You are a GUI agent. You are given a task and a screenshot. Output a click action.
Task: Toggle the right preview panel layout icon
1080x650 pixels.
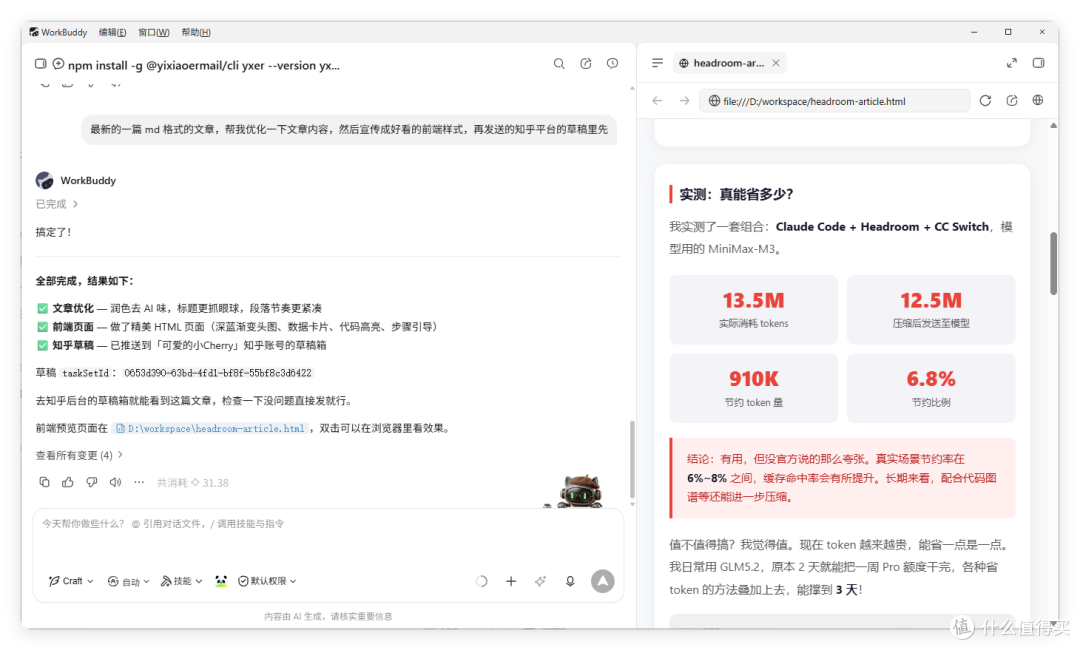pyautogui.click(x=1039, y=63)
